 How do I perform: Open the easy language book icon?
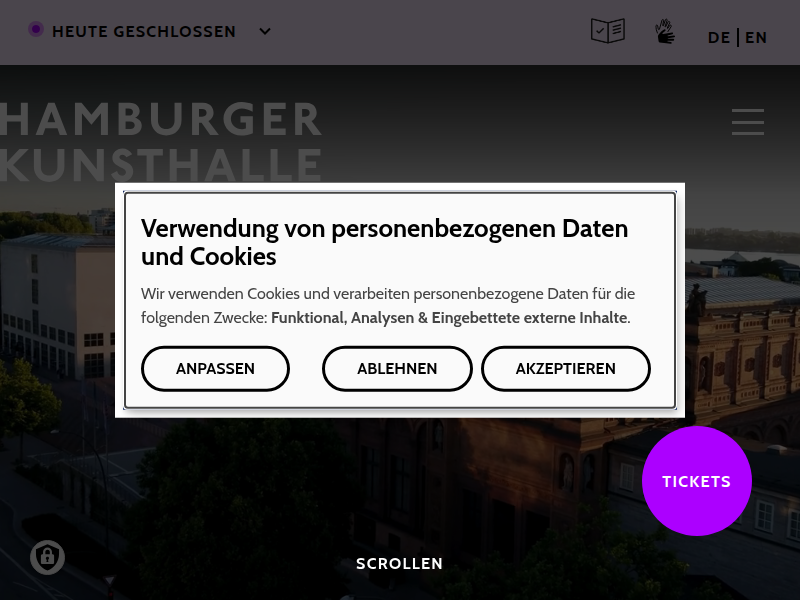pos(608,31)
